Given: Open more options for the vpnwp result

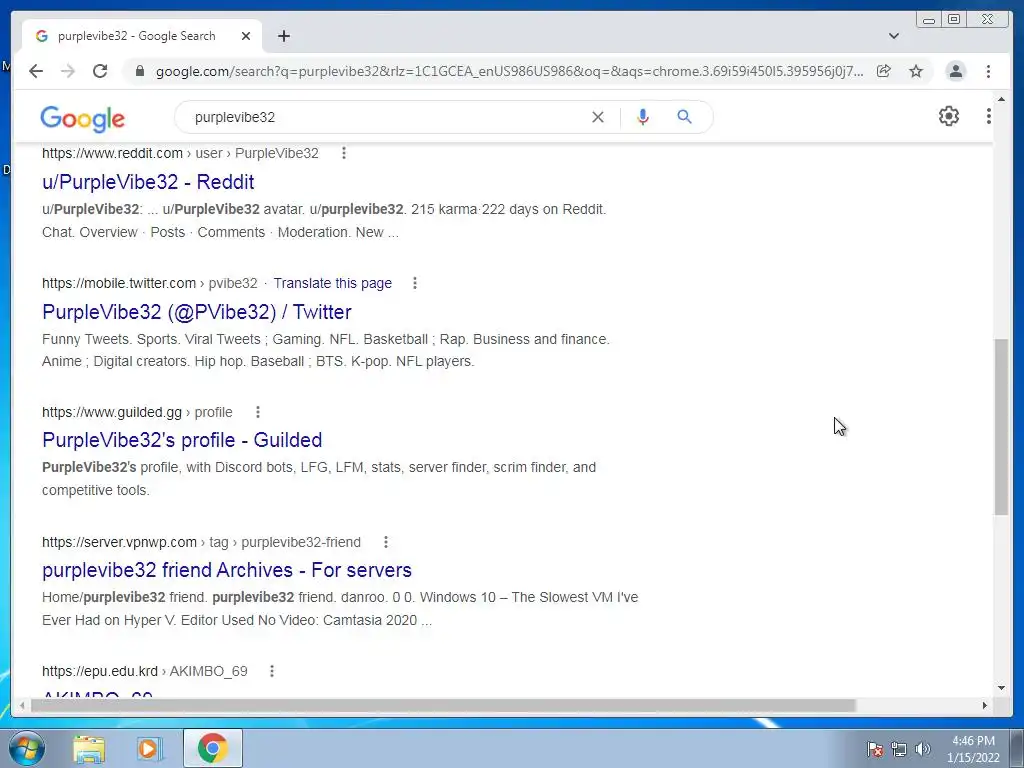Looking at the screenshot, I should point(386,542).
